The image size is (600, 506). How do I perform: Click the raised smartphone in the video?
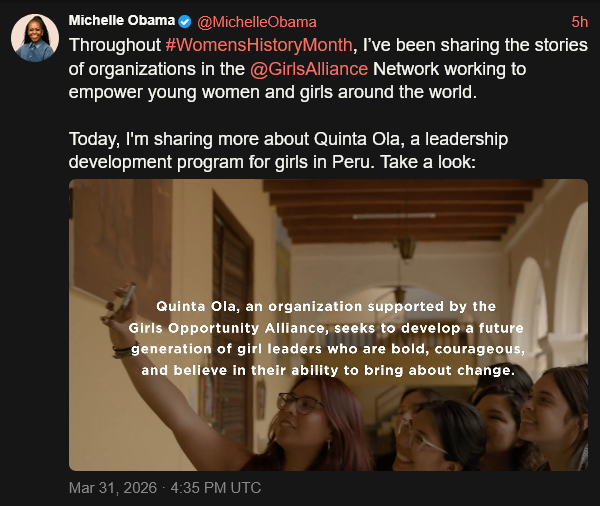(x=123, y=300)
